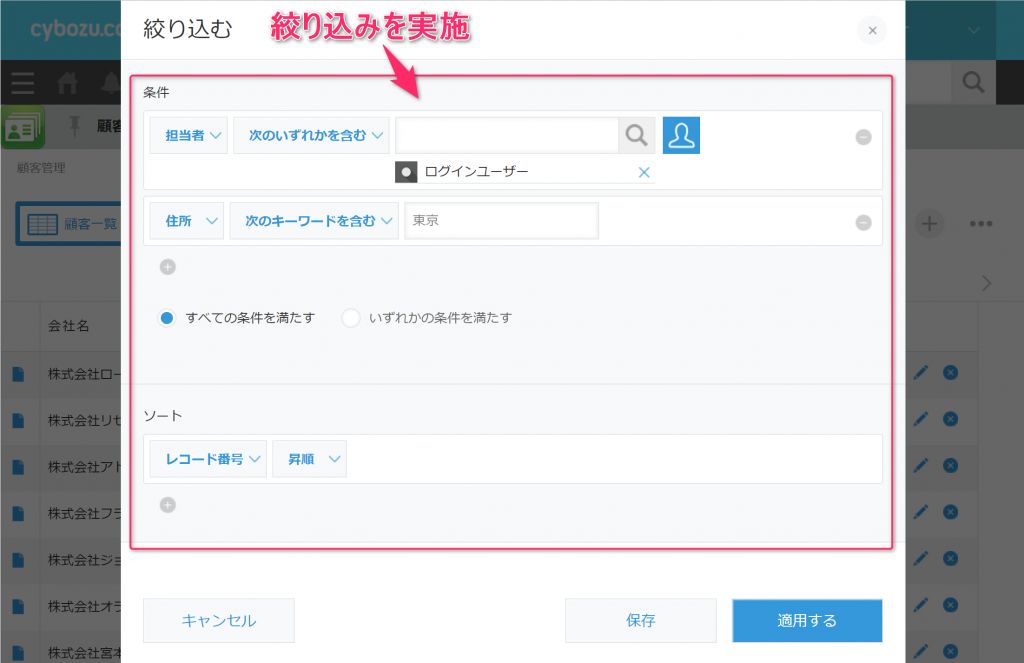Expand the top-right header chevron dropdown
This screenshot has width=1024, height=663.
click(973, 31)
